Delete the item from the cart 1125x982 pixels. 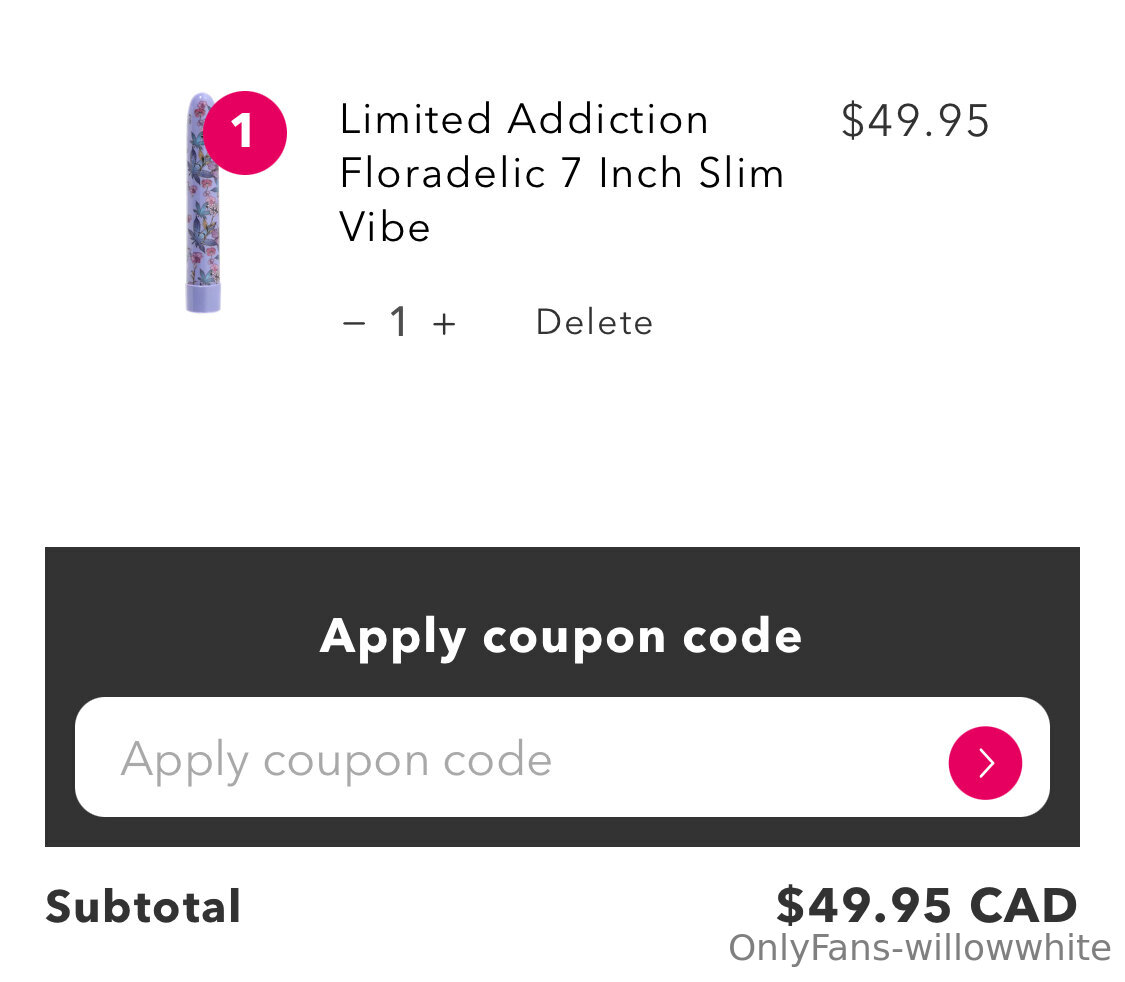click(x=594, y=322)
